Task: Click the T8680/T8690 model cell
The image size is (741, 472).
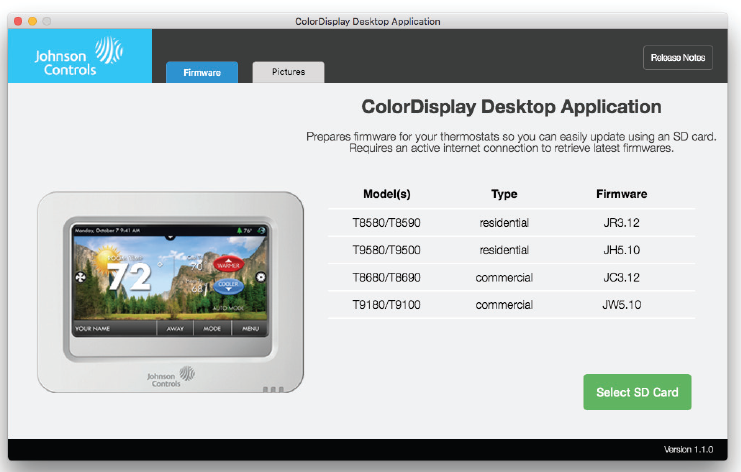Action: (x=386, y=277)
